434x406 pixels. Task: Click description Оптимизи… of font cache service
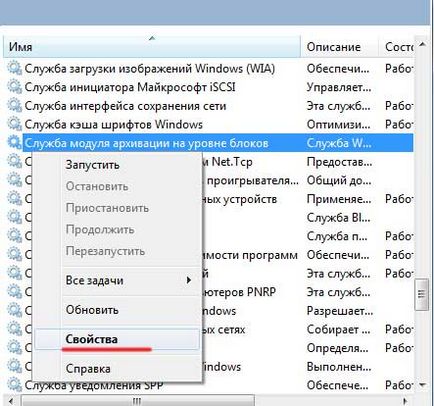point(338,124)
